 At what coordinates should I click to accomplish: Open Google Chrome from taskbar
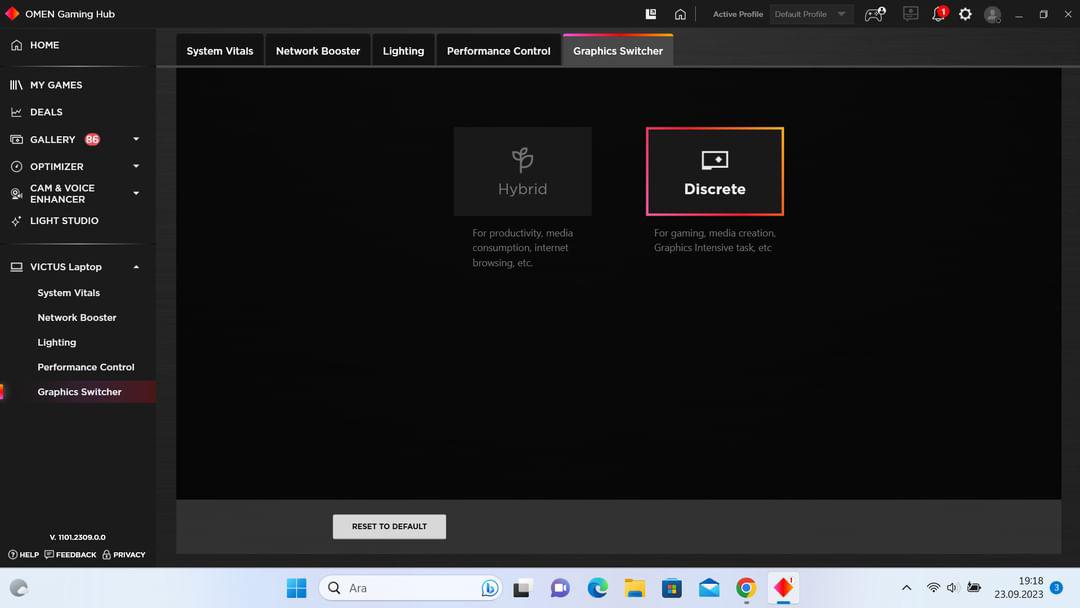tap(746, 588)
